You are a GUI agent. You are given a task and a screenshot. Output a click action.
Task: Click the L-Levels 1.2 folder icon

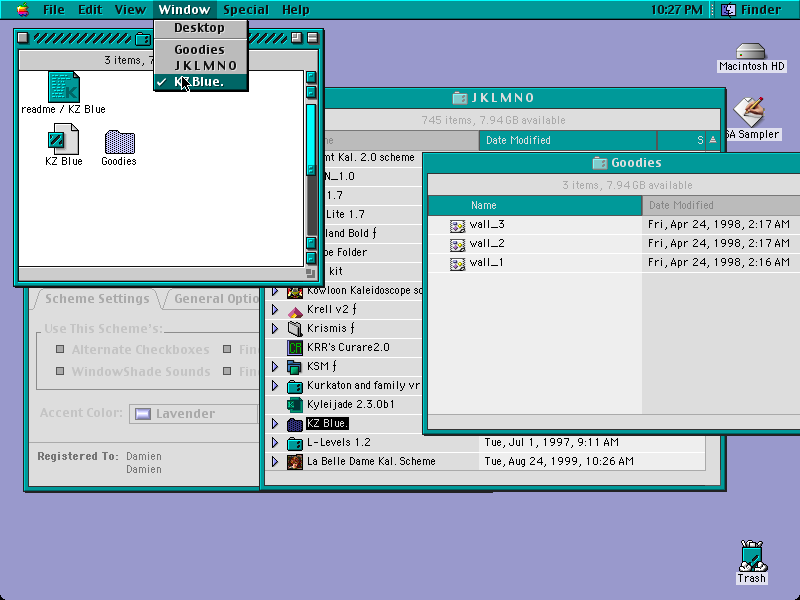coord(295,443)
